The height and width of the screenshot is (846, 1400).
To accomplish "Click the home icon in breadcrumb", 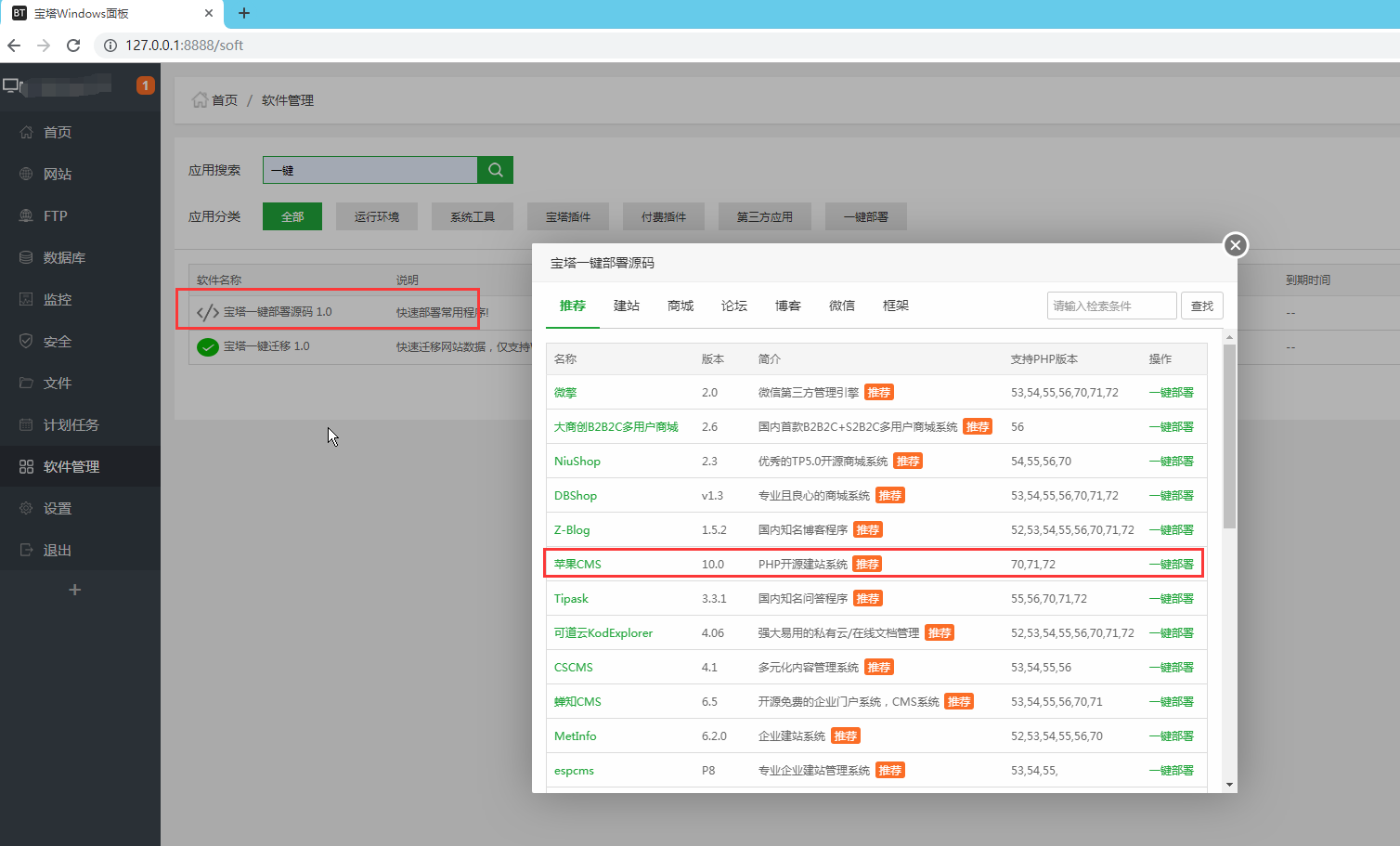I will [x=200, y=99].
